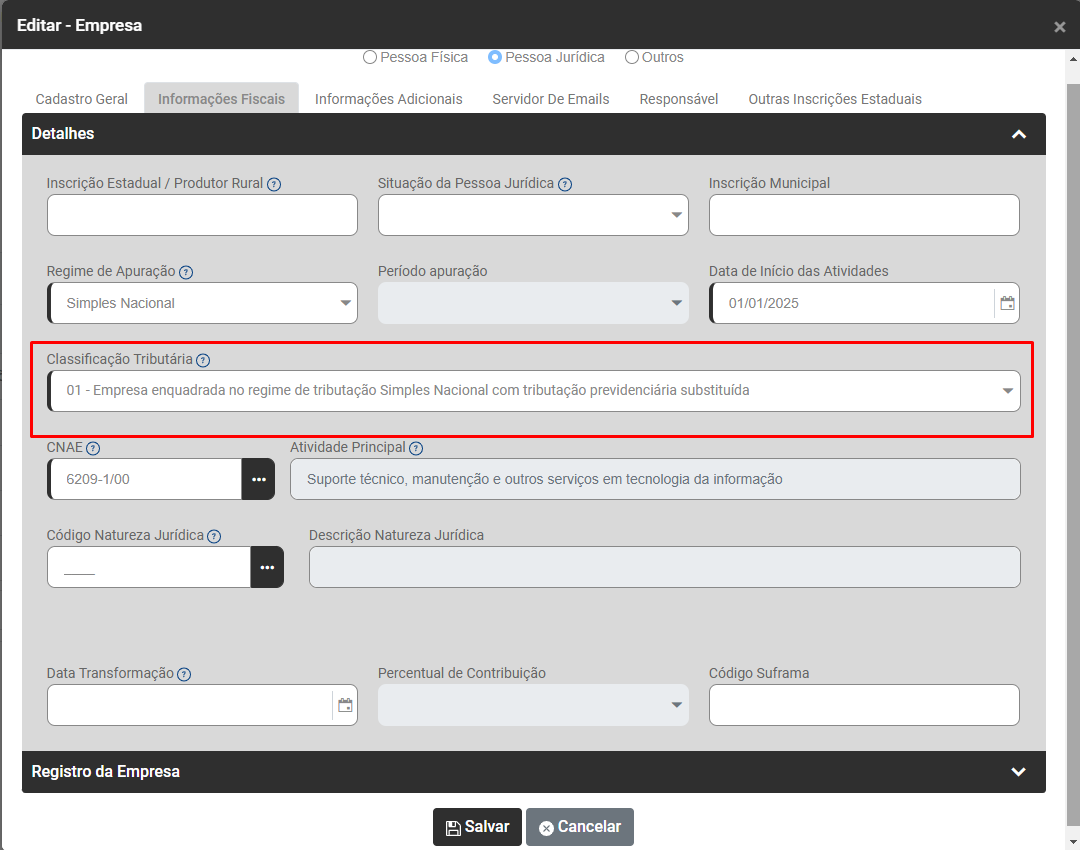Open calendar picker for Data Transformação
This screenshot has width=1080, height=850.
click(x=345, y=705)
